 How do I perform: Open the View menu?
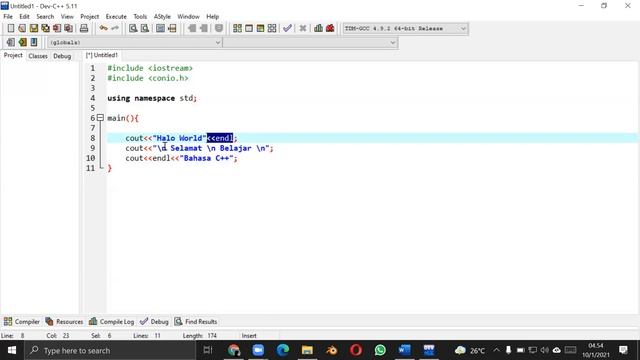click(x=67, y=17)
